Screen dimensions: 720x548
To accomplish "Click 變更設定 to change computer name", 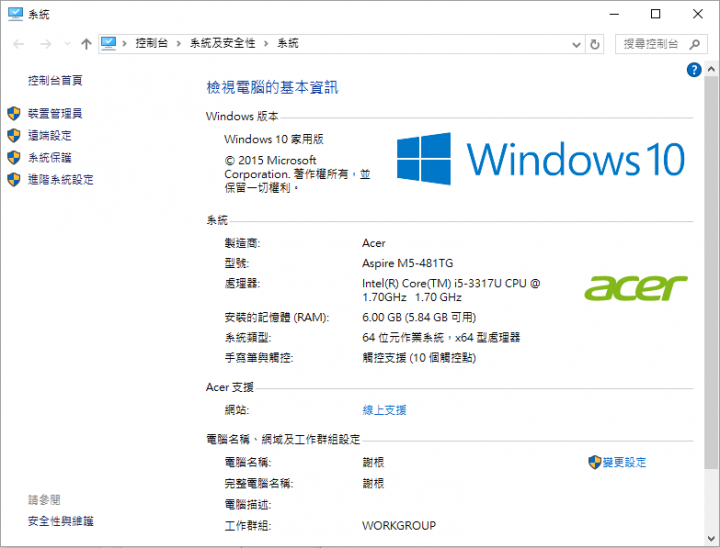I will click(624, 462).
